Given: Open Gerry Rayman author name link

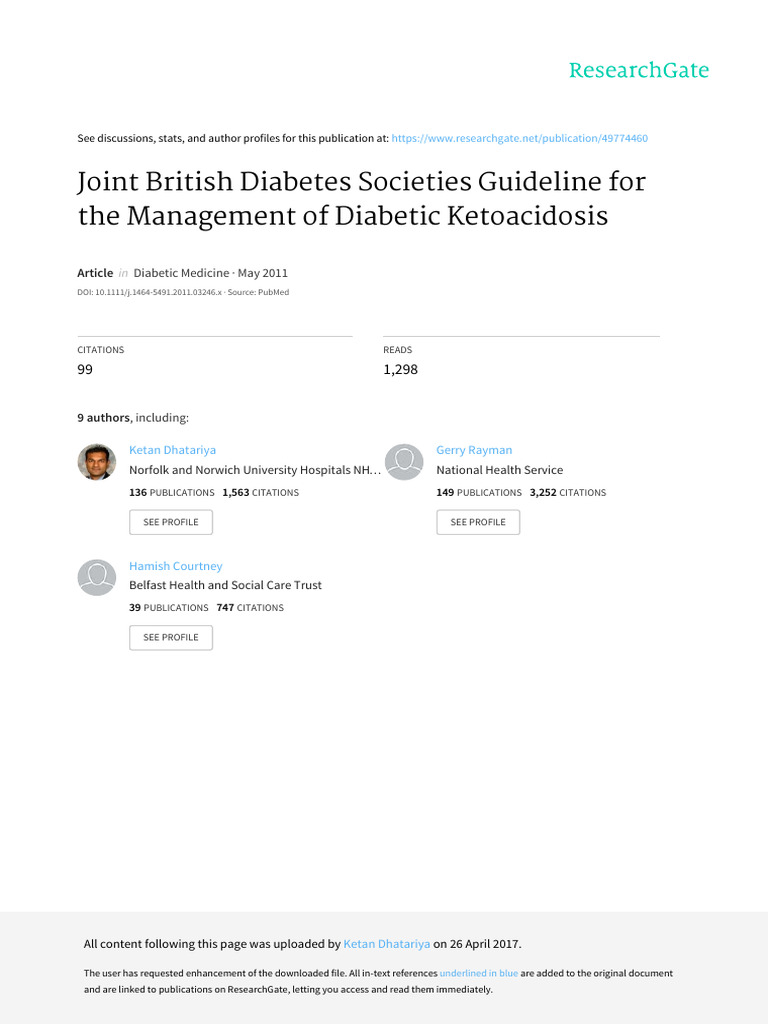Looking at the screenshot, I should click(x=474, y=450).
